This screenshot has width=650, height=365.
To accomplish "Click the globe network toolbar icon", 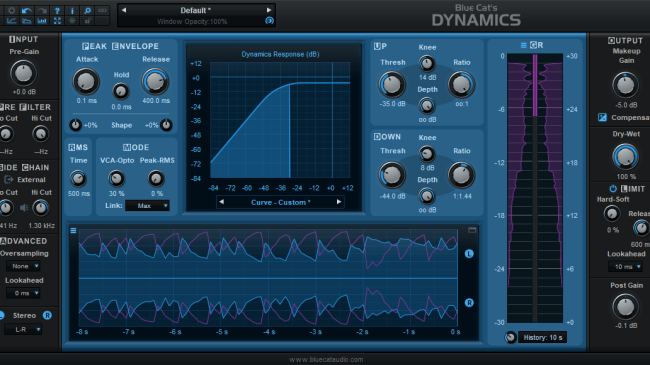I will [72, 20].
